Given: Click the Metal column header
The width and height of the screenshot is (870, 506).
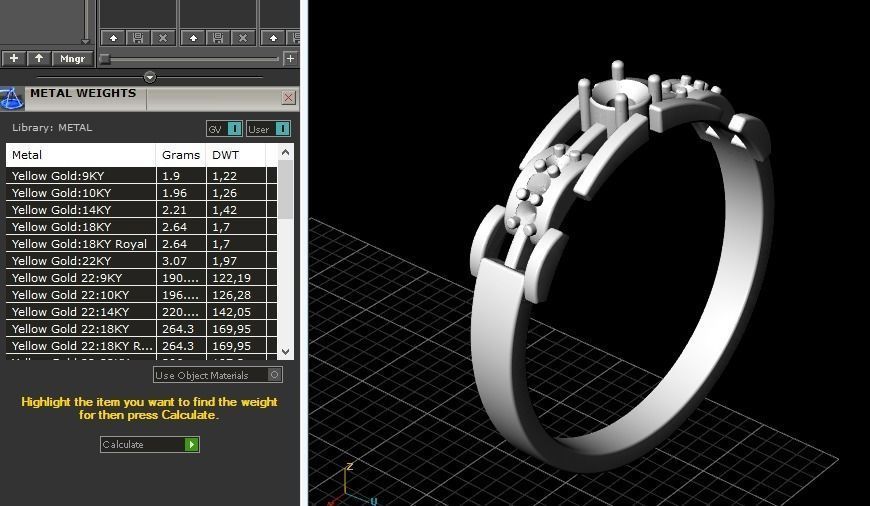Looking at the screenshot, I should coord(81,155).
